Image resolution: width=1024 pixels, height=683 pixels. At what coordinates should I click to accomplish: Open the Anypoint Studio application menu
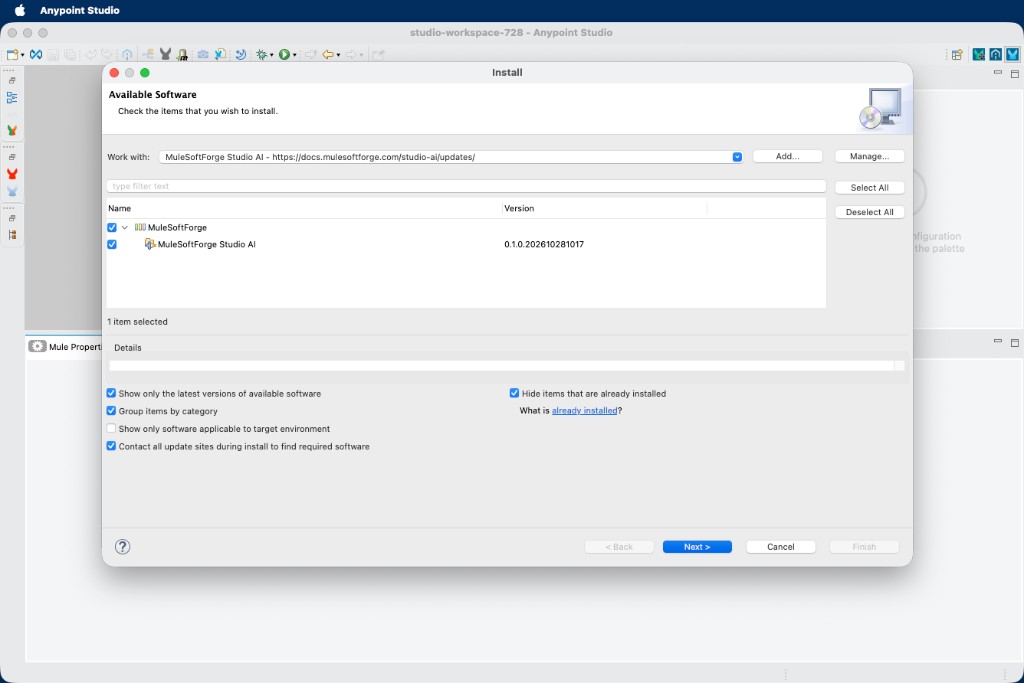click(80, 10)
